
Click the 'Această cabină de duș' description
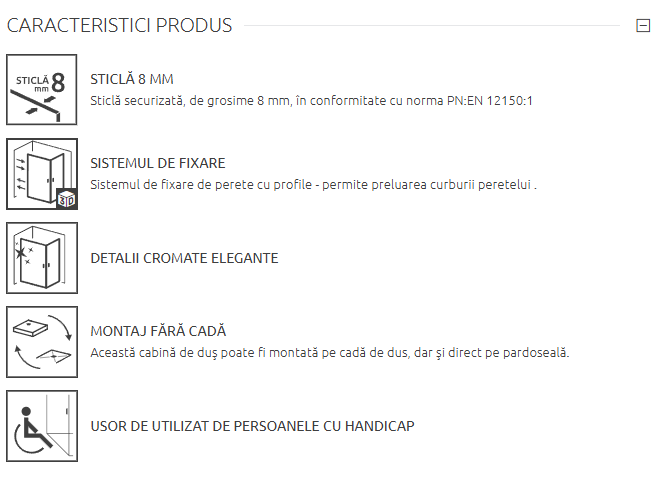tap(160, 353)
